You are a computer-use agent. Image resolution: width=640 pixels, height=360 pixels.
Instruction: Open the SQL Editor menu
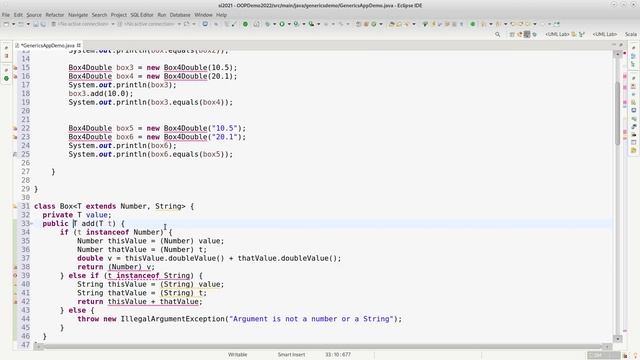click(142, 15)
